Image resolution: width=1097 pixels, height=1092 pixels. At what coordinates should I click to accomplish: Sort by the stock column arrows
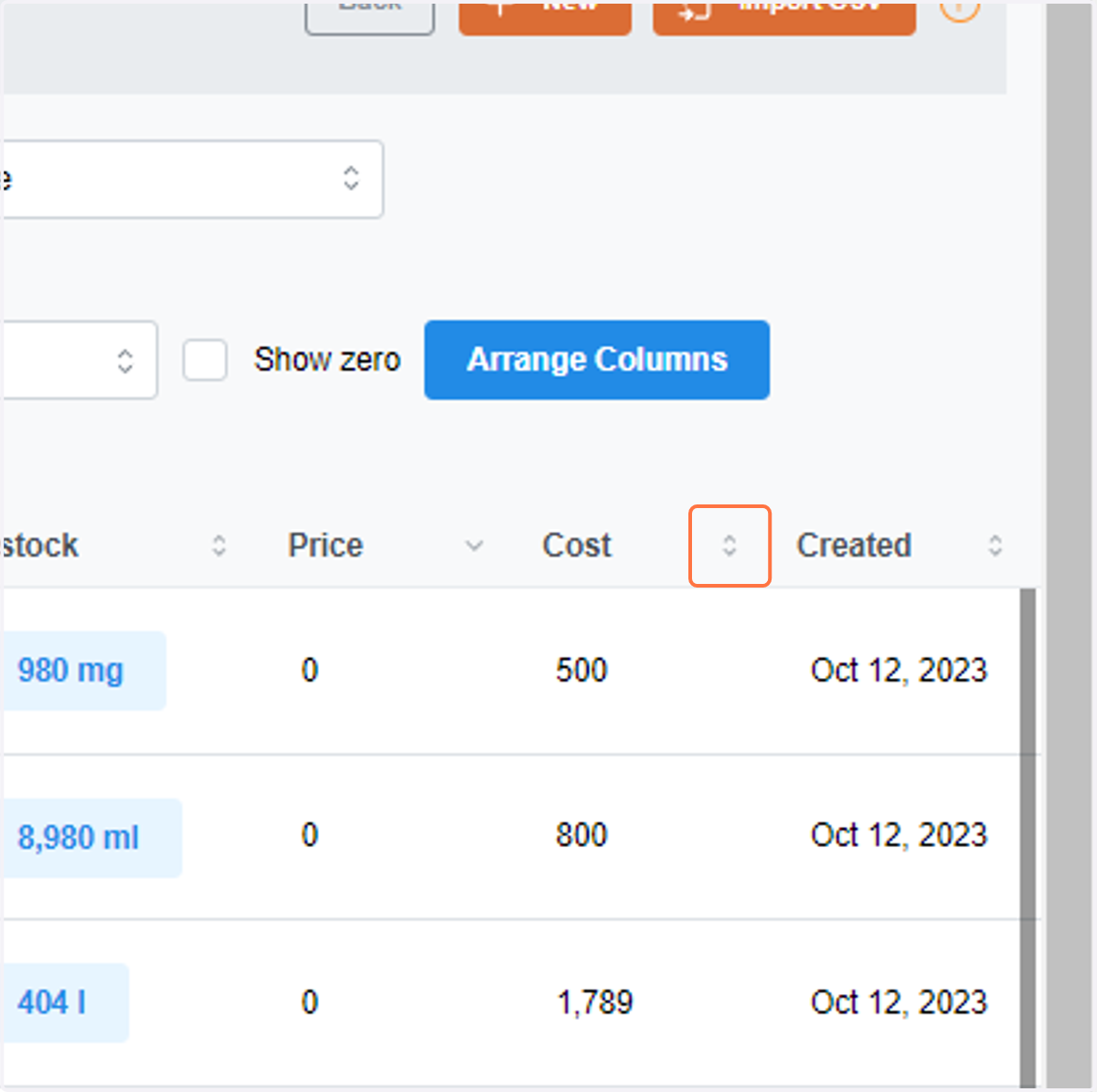click(219, 546)
